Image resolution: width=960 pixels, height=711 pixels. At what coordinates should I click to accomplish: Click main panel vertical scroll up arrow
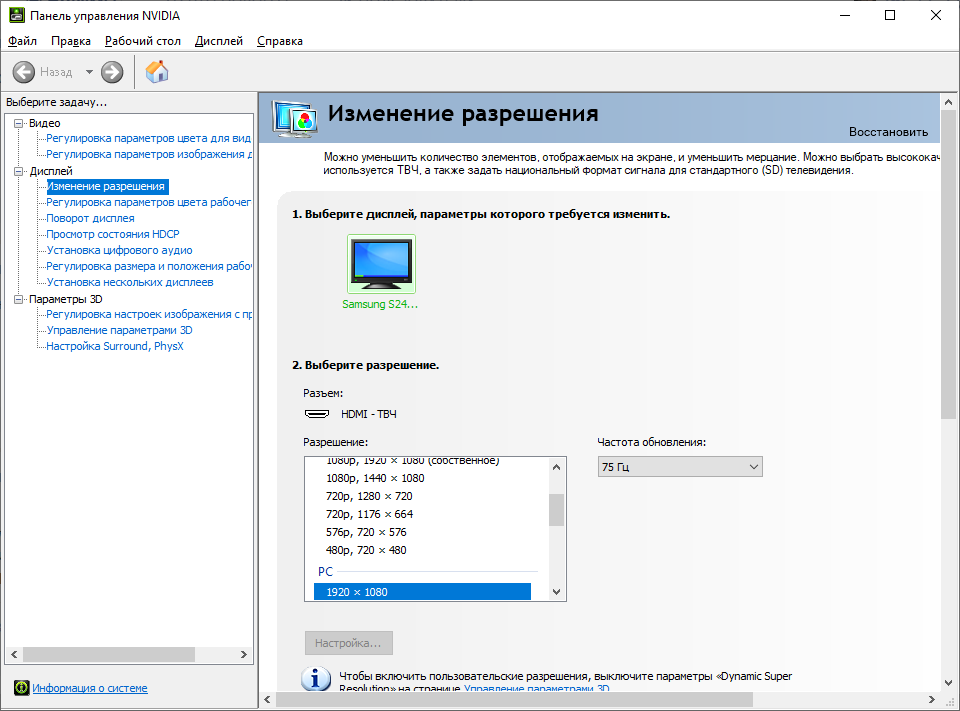pyautogui.click(x=948, y=102)
